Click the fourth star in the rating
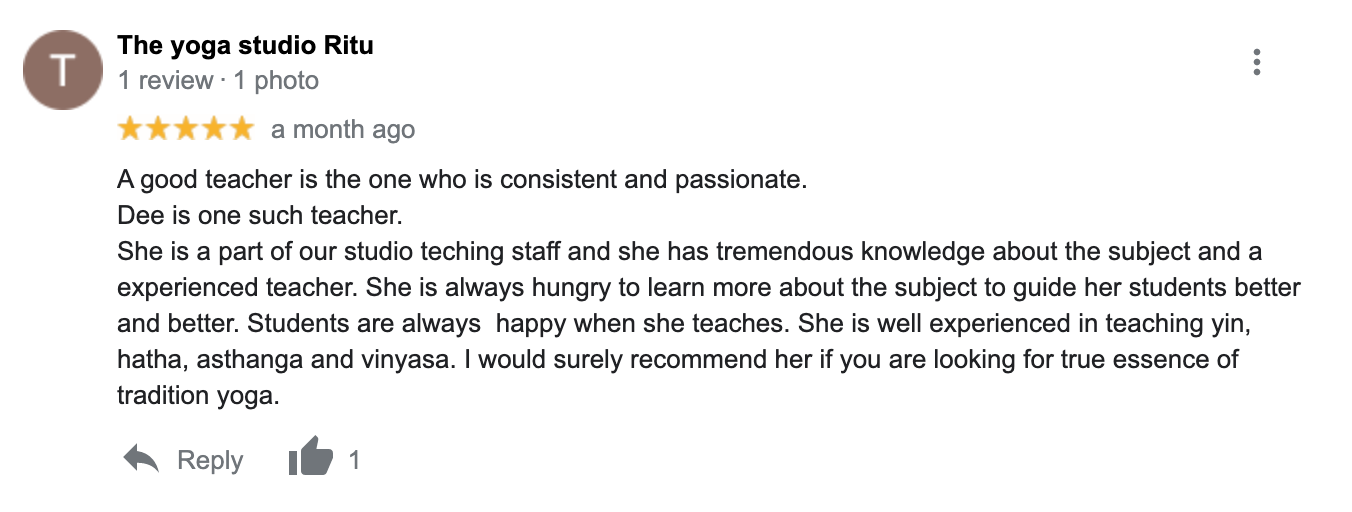 (x=213, y=129)
